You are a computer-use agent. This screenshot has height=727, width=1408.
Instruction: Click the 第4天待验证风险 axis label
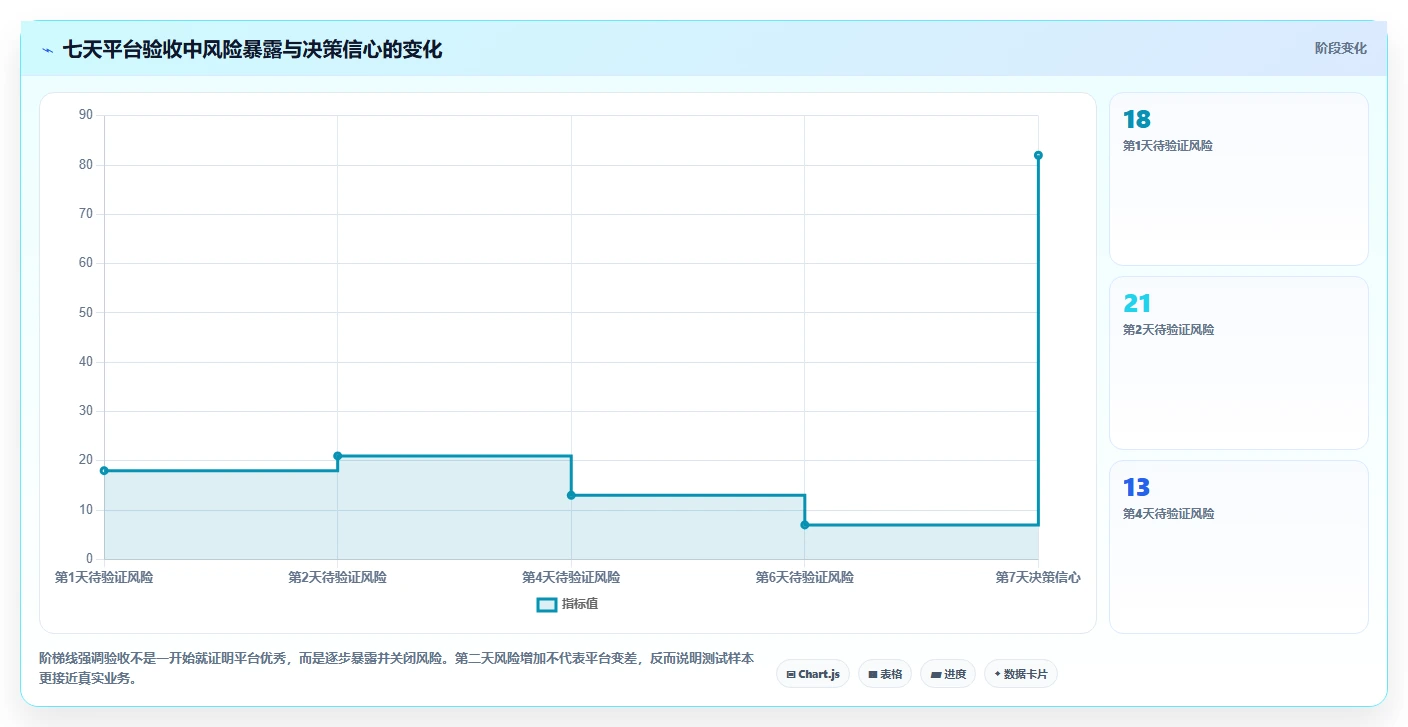(x=571, y=577)
